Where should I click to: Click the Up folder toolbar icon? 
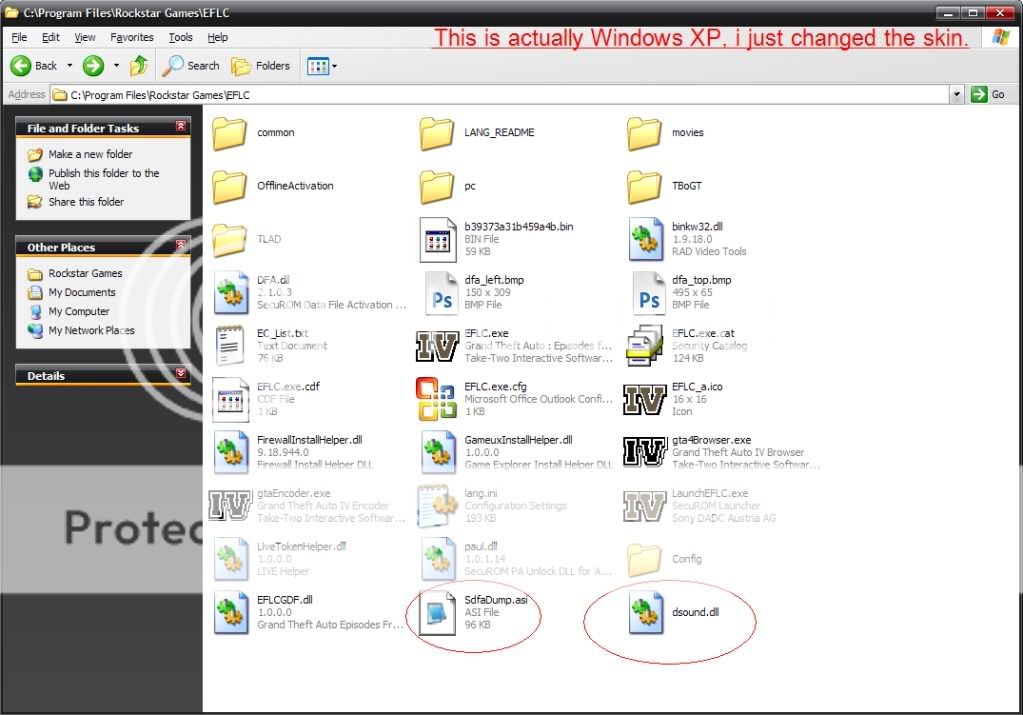click(138, 66)
